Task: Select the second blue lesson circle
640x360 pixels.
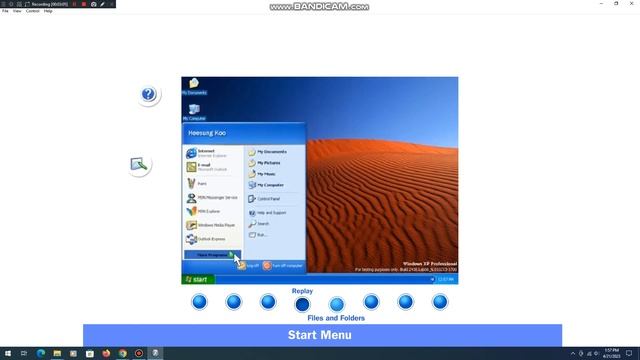Action: point(234,302)
